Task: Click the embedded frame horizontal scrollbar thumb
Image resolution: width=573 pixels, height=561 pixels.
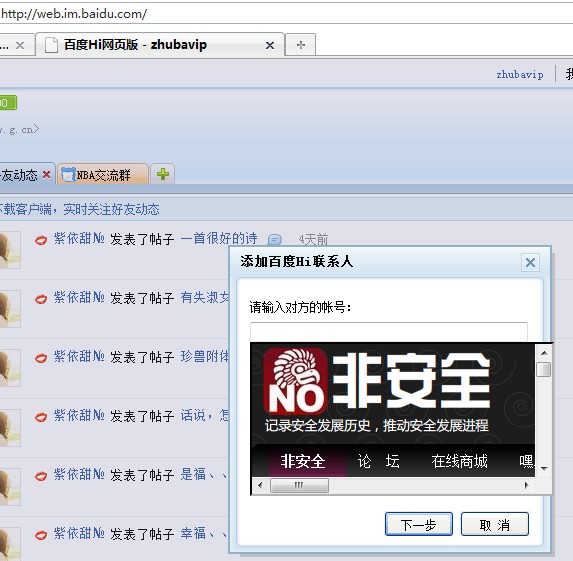Action: (x=299, y=485)
